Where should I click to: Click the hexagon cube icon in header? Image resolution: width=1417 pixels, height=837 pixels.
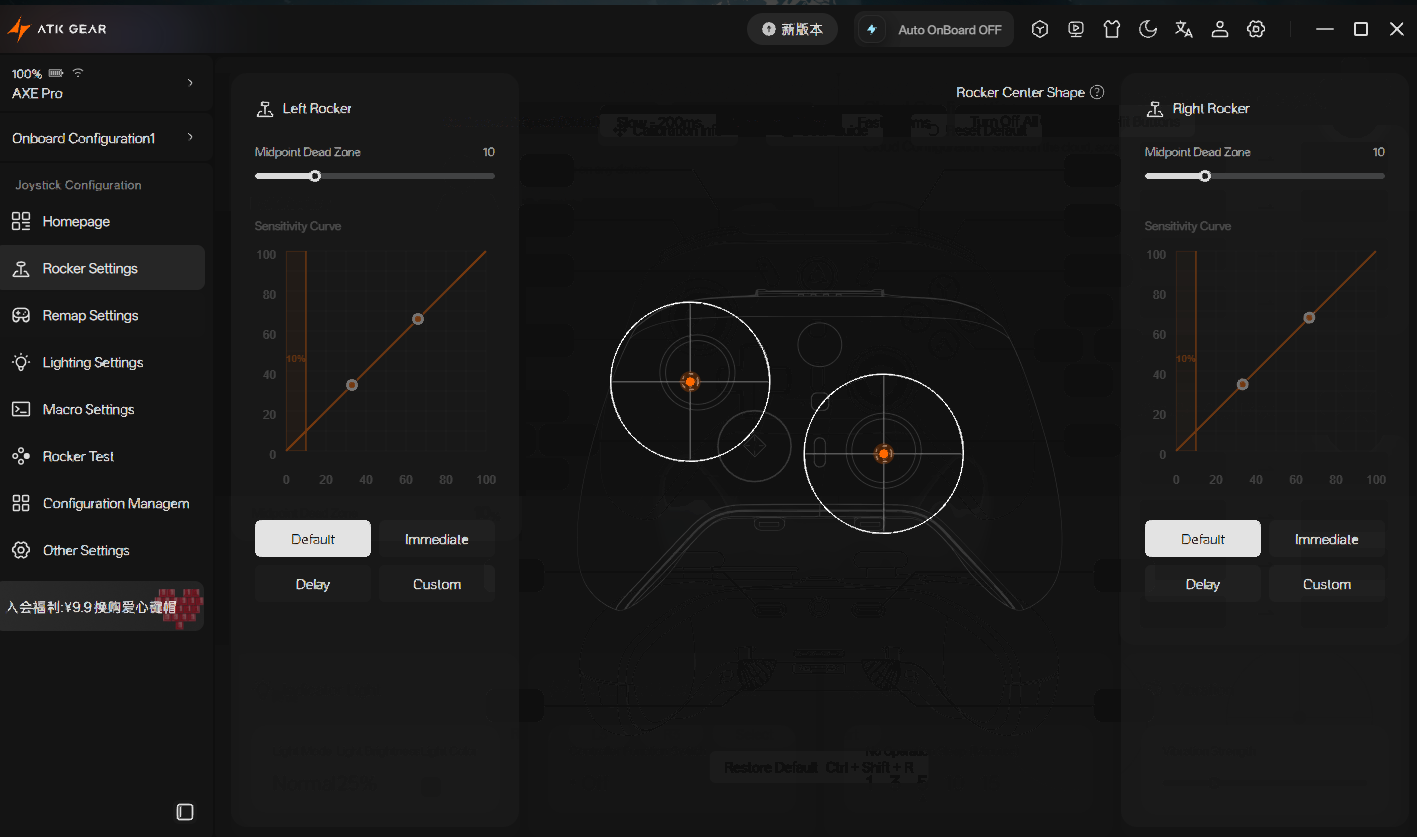[x=1040, y=29]
